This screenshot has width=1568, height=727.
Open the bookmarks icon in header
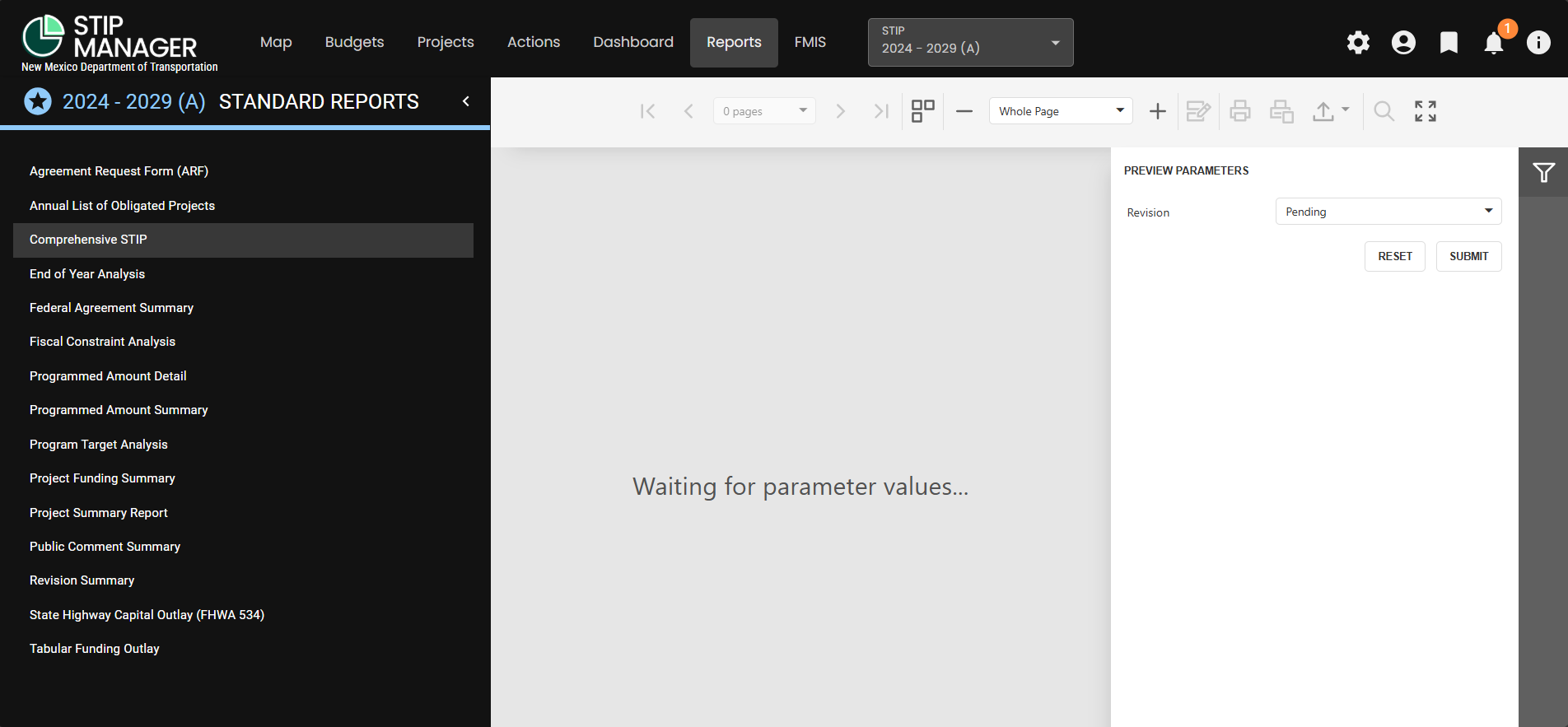pos(1449,43)
